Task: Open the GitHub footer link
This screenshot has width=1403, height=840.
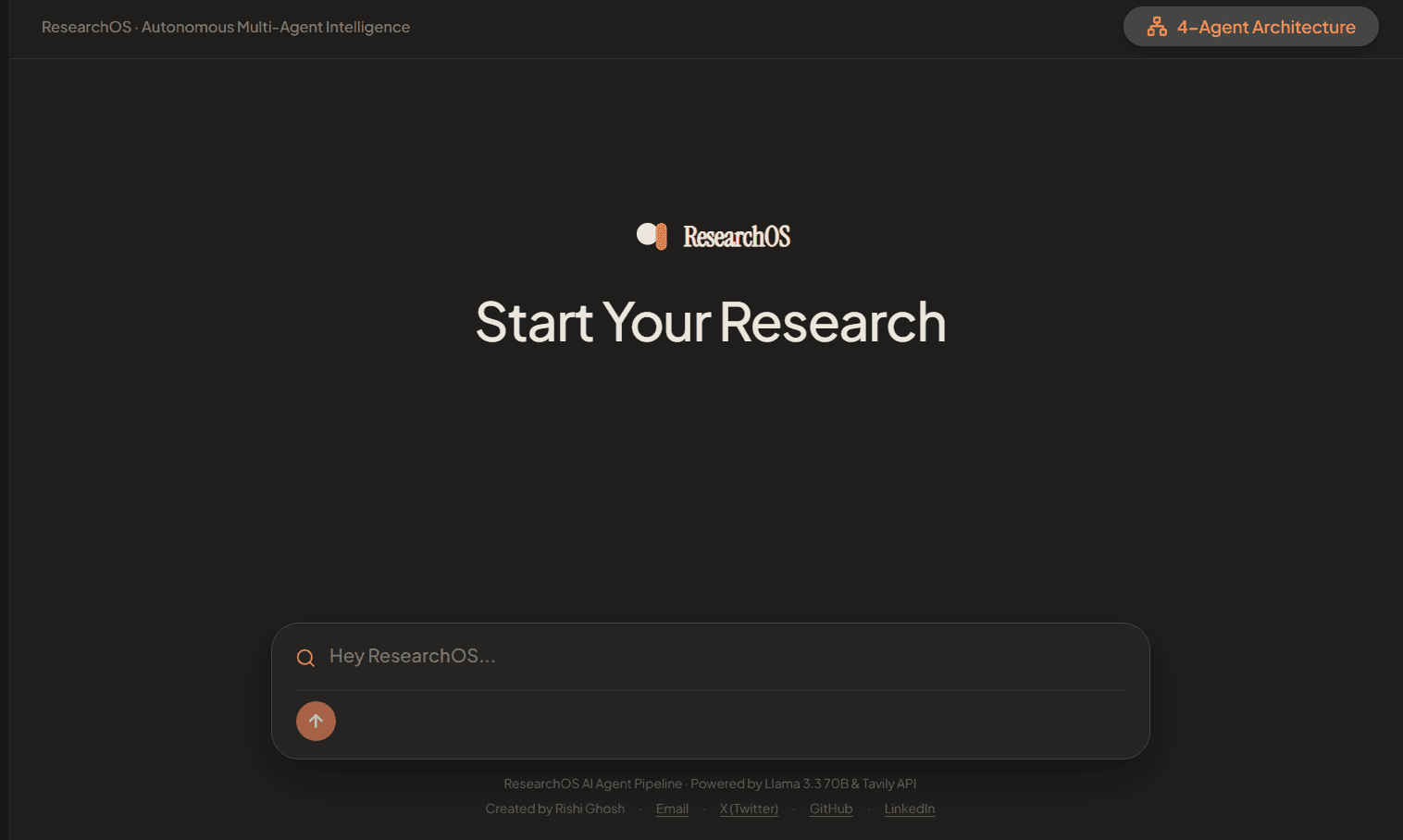Action: click(x=831, y=809)
